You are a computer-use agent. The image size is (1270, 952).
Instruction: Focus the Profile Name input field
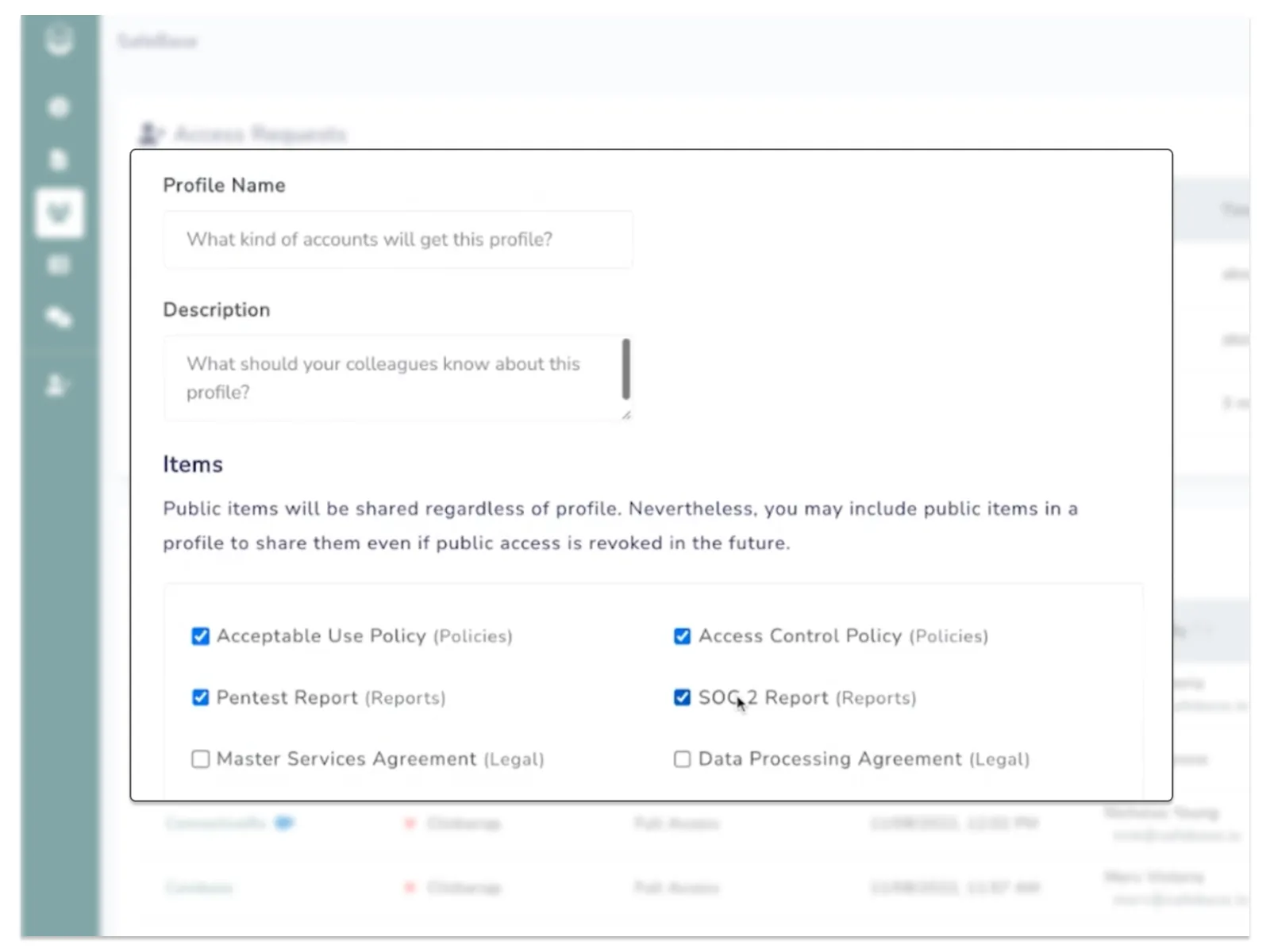point(397,240)
